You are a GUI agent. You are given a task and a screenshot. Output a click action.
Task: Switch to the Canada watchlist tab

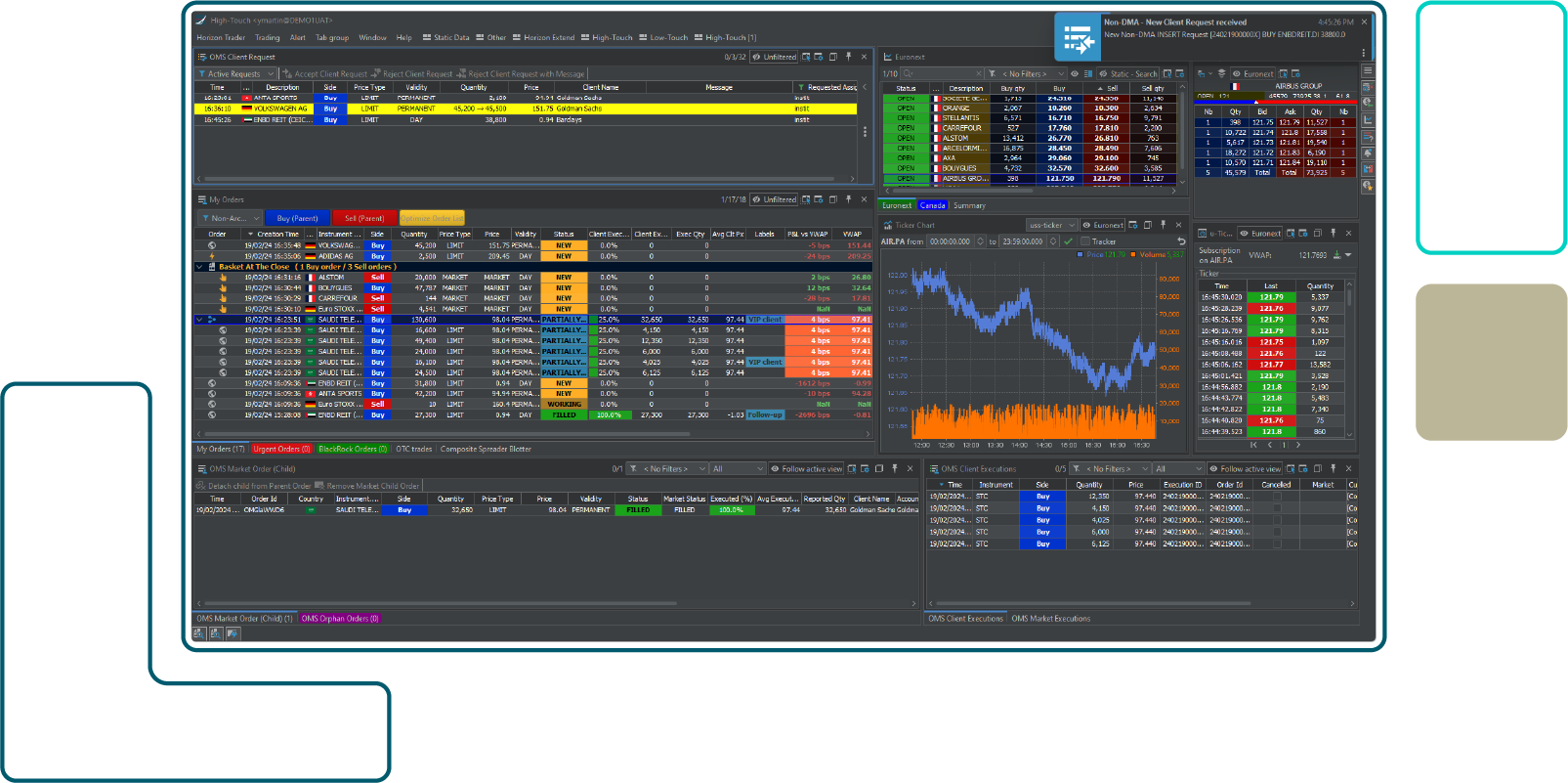pyautogui.click(x=933, y=205)
